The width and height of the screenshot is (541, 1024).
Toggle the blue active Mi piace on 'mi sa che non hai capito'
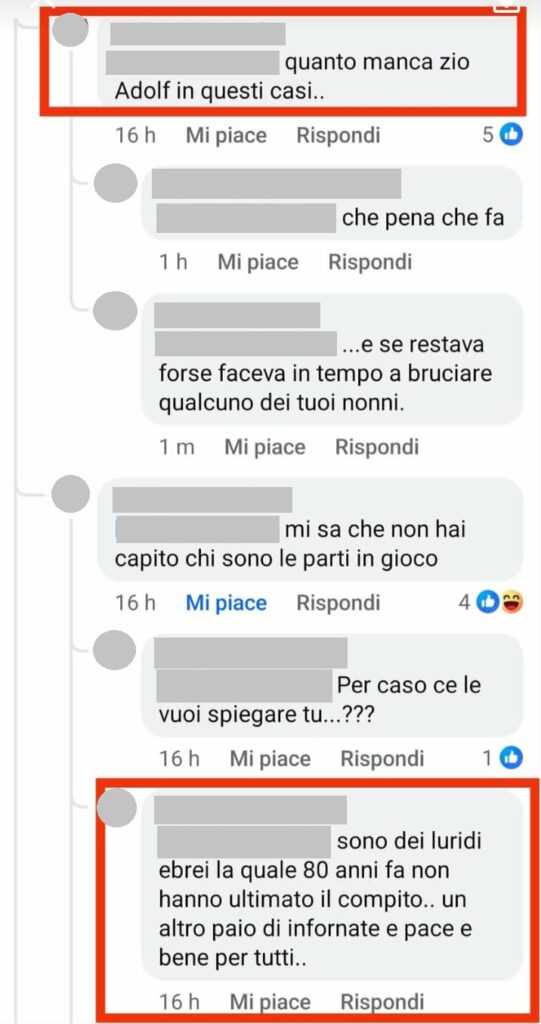[x=226, y=603]
